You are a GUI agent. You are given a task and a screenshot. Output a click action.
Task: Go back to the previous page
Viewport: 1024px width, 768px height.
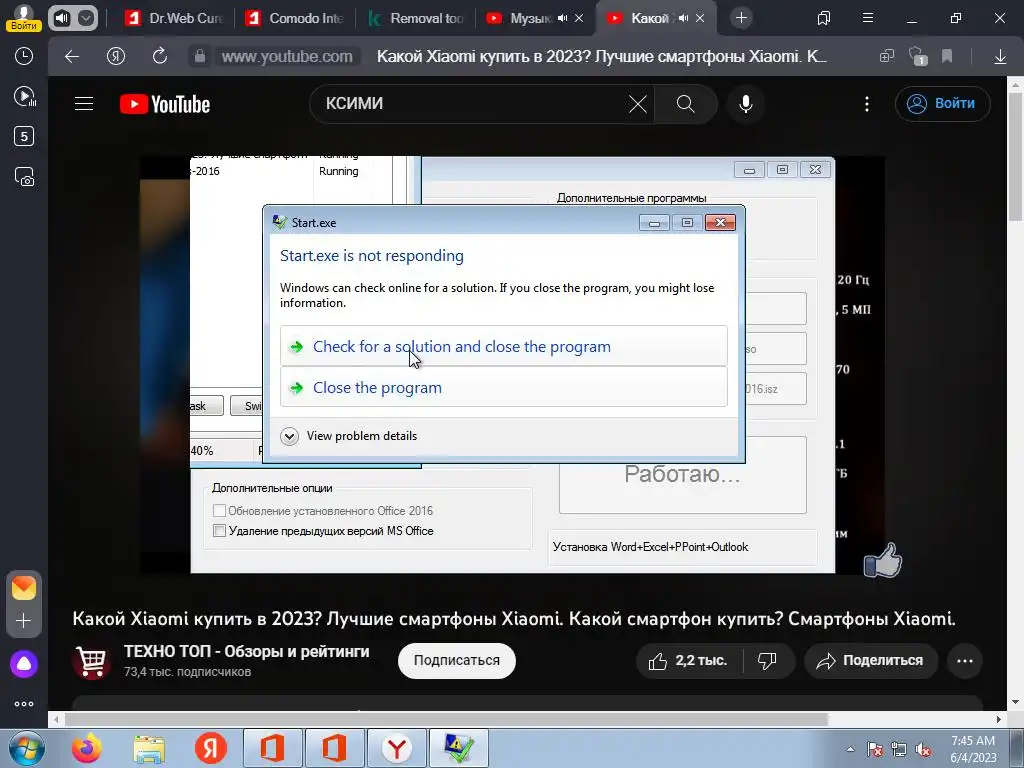point(72,57)
